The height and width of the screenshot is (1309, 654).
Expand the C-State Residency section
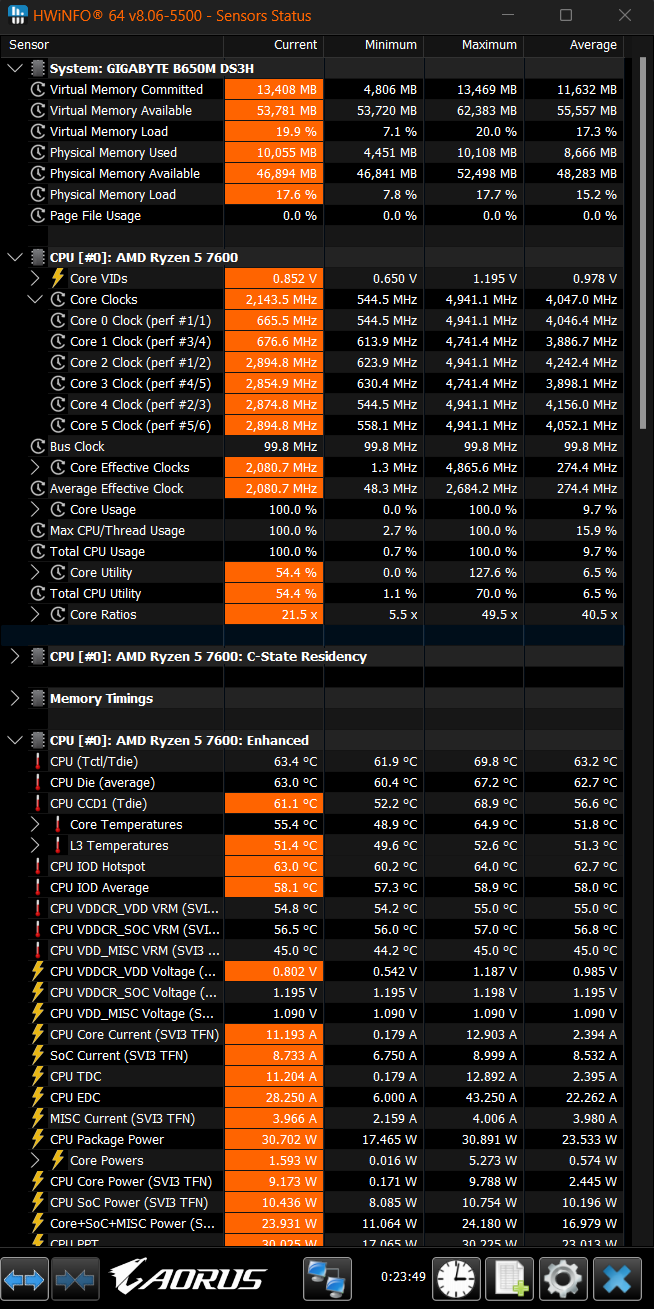click(14, 656)
